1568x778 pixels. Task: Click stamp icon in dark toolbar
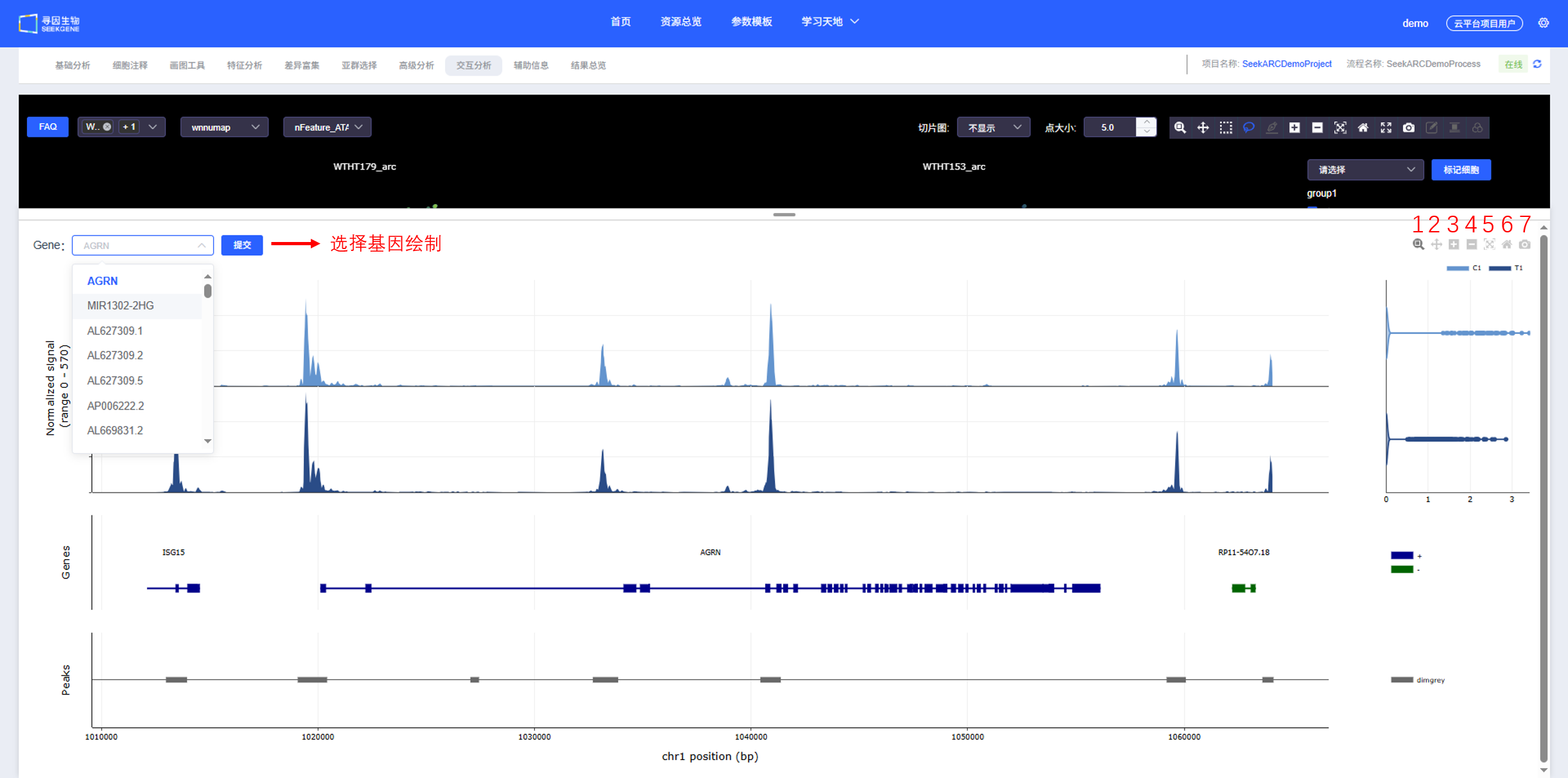(1454, 127)
